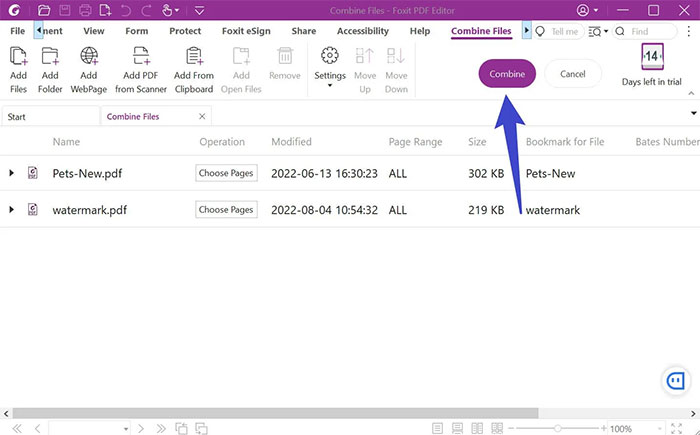Open the user account icon
Viewport: 700px width, 435px height.
tap(584, 10)
